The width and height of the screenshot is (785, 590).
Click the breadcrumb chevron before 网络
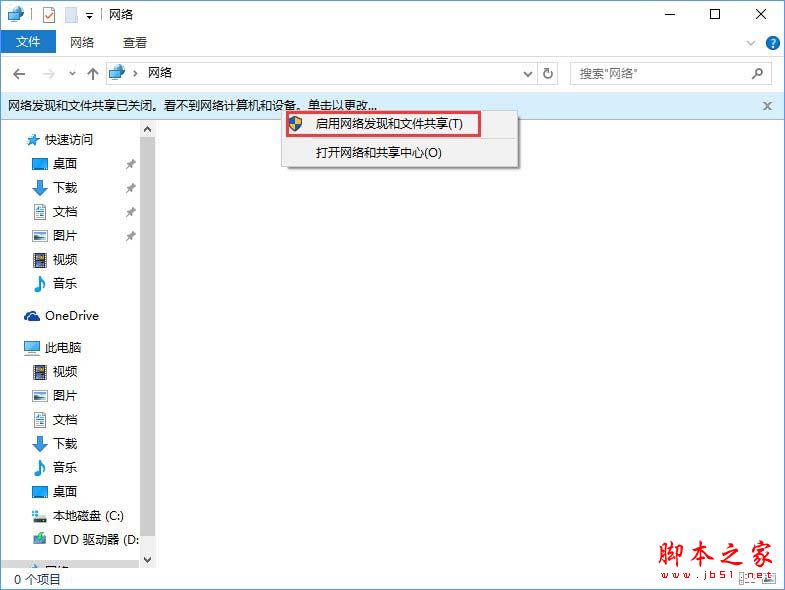click(x=135, y=74)
